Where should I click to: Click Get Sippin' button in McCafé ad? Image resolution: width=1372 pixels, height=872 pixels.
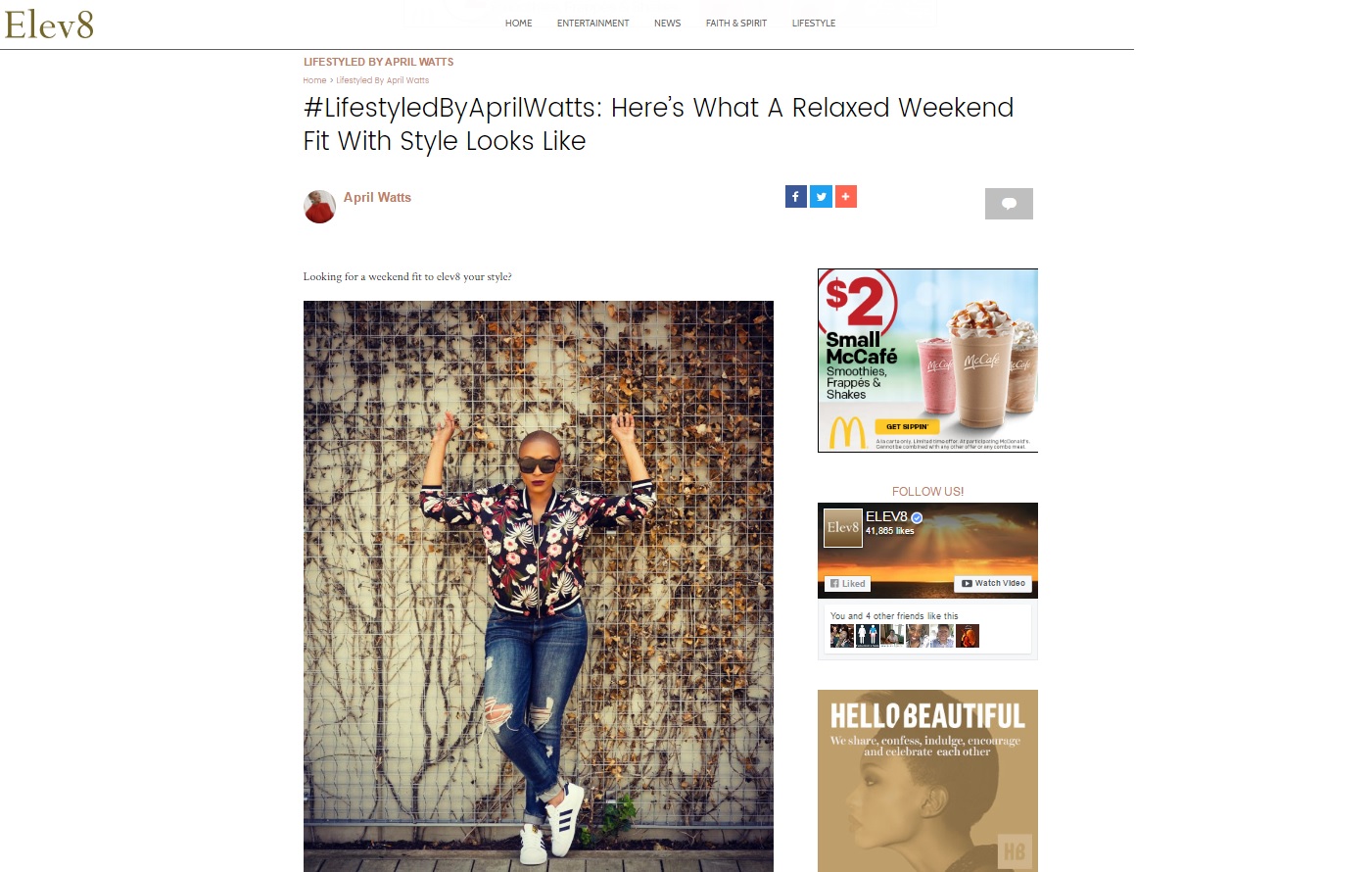907,426
